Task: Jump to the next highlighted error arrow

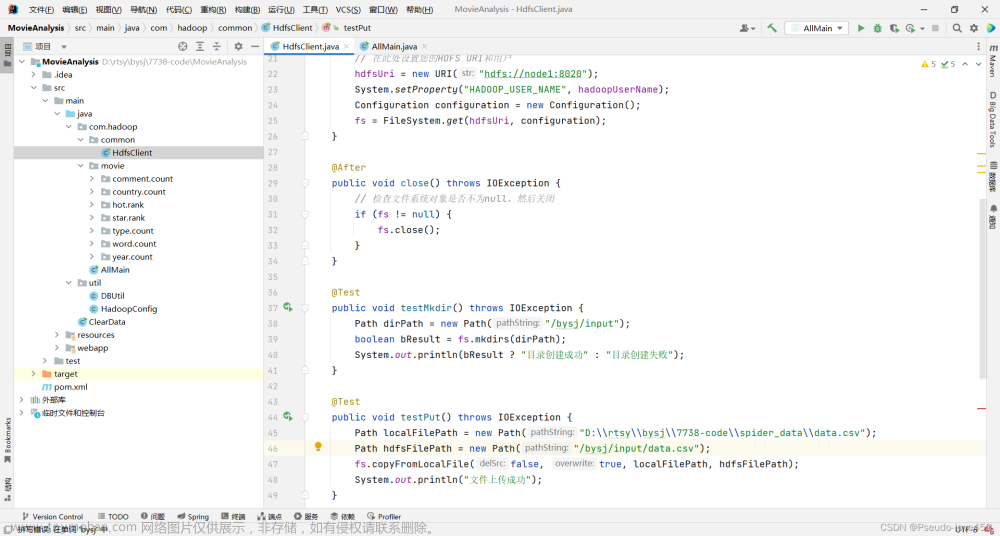Action: (978, 64)
